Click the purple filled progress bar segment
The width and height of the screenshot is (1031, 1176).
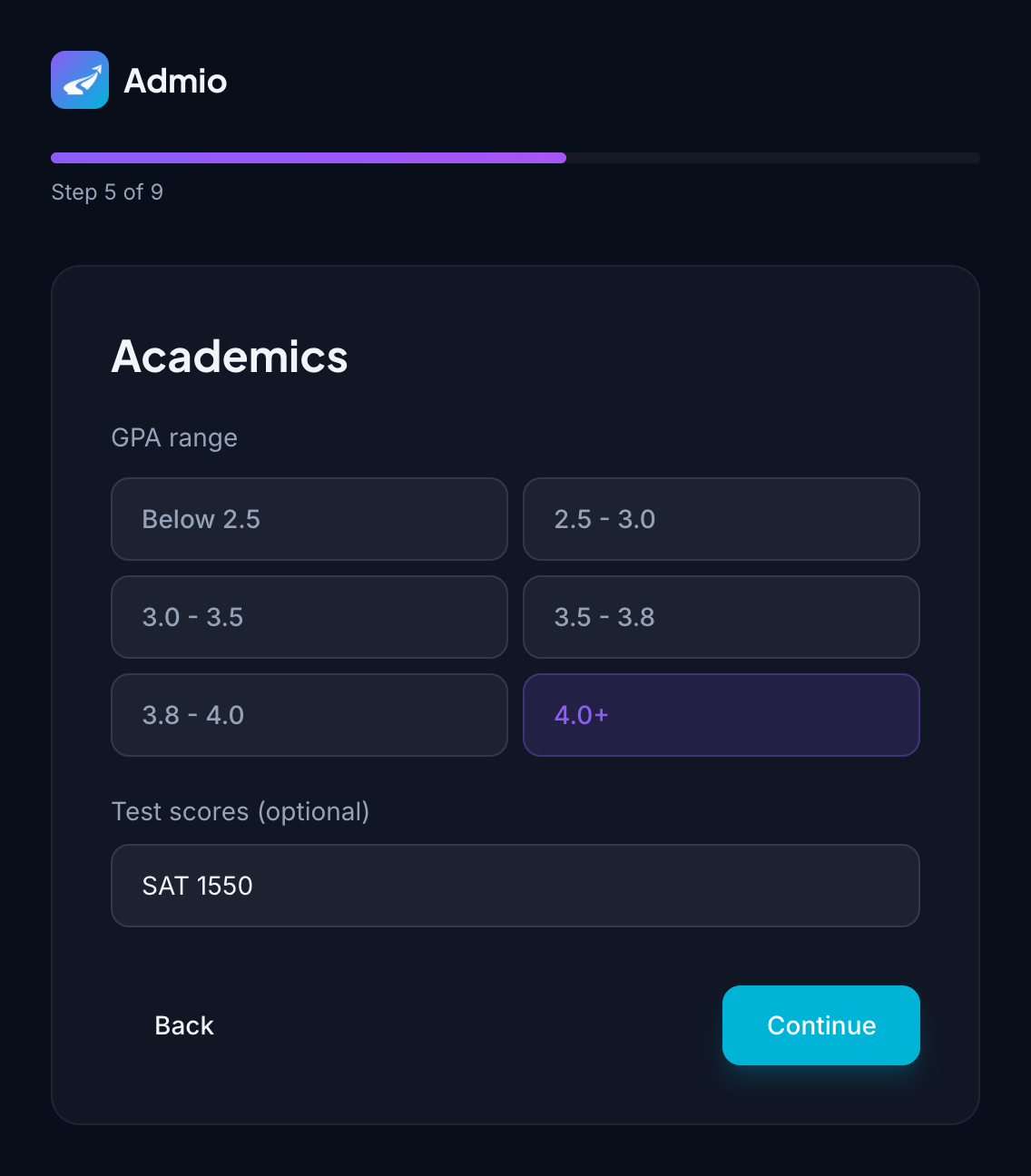(309, 158)
